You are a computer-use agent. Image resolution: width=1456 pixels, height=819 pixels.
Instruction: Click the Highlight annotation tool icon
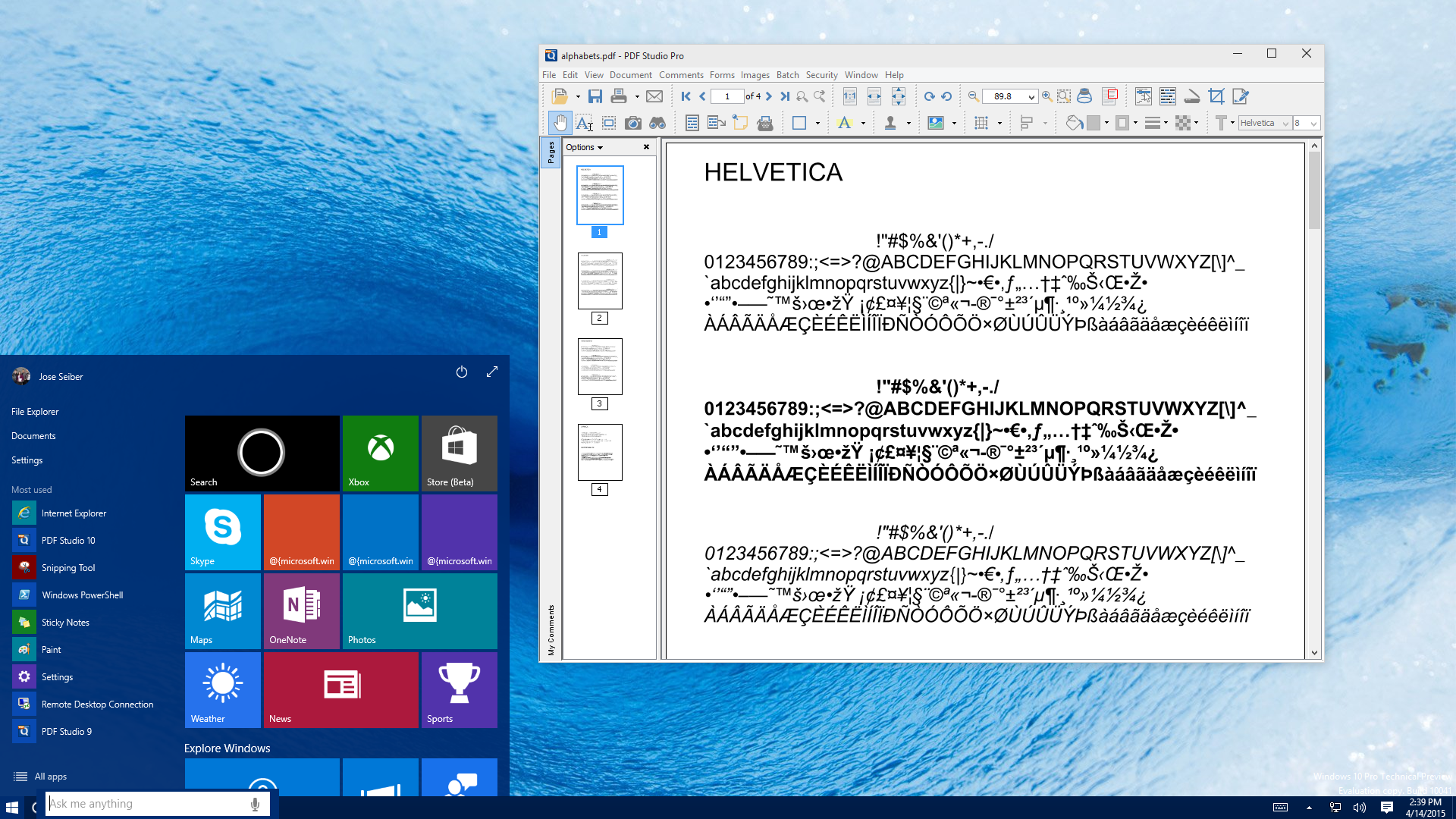(x=845, y=122)
